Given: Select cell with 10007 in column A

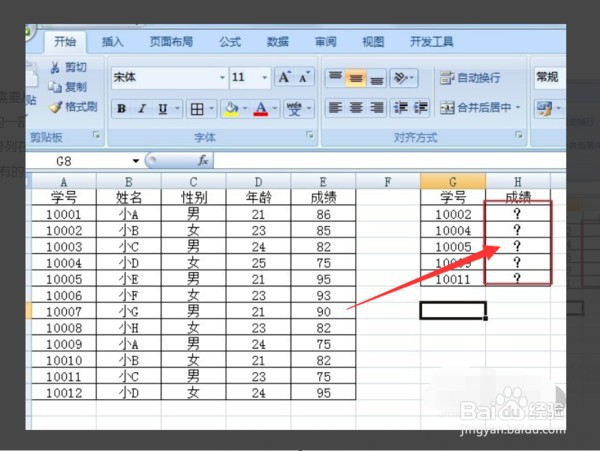Looking at the screenshot, I should (64, 312).
